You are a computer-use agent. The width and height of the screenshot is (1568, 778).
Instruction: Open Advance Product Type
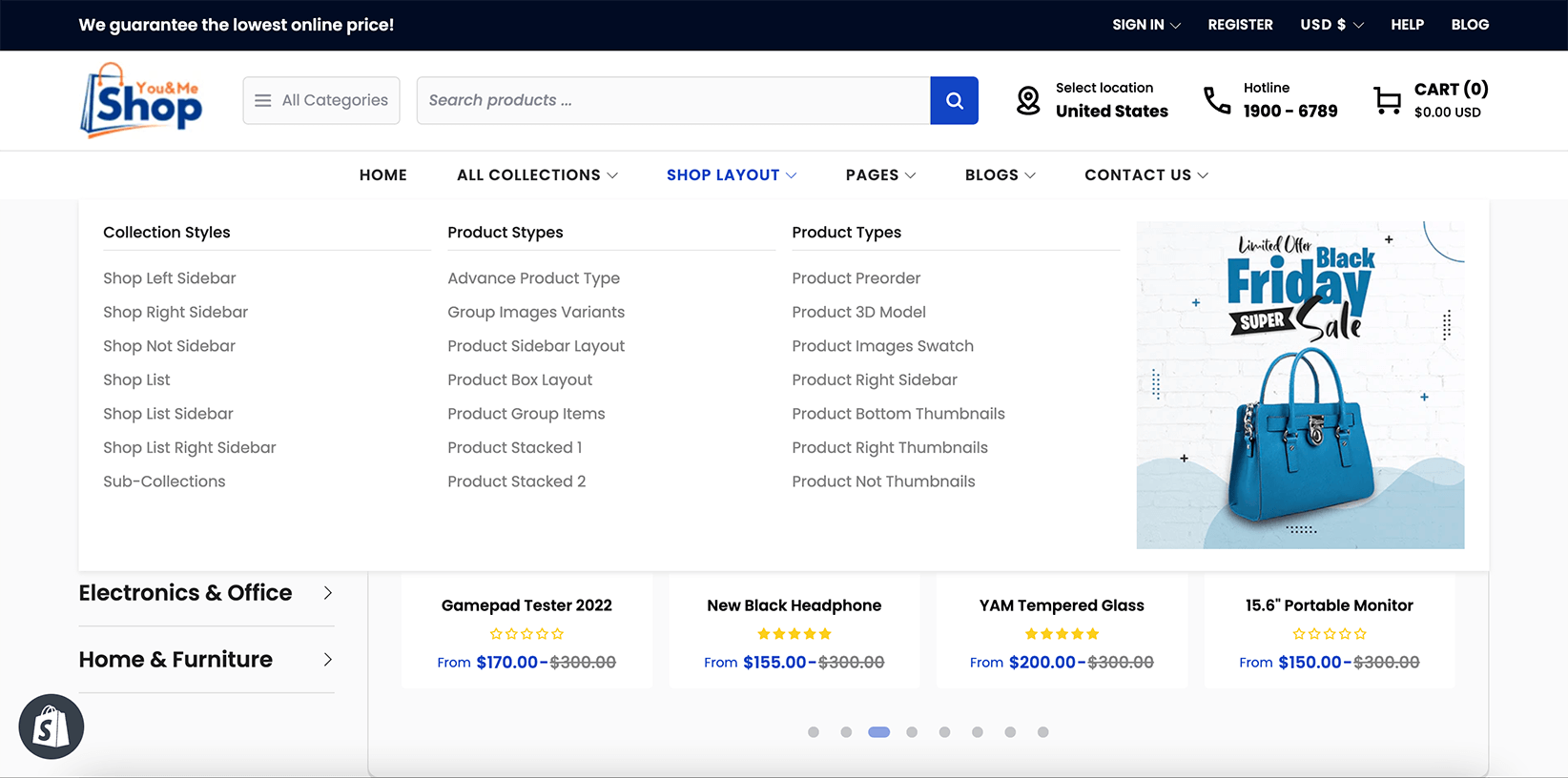tap(533, 278)
